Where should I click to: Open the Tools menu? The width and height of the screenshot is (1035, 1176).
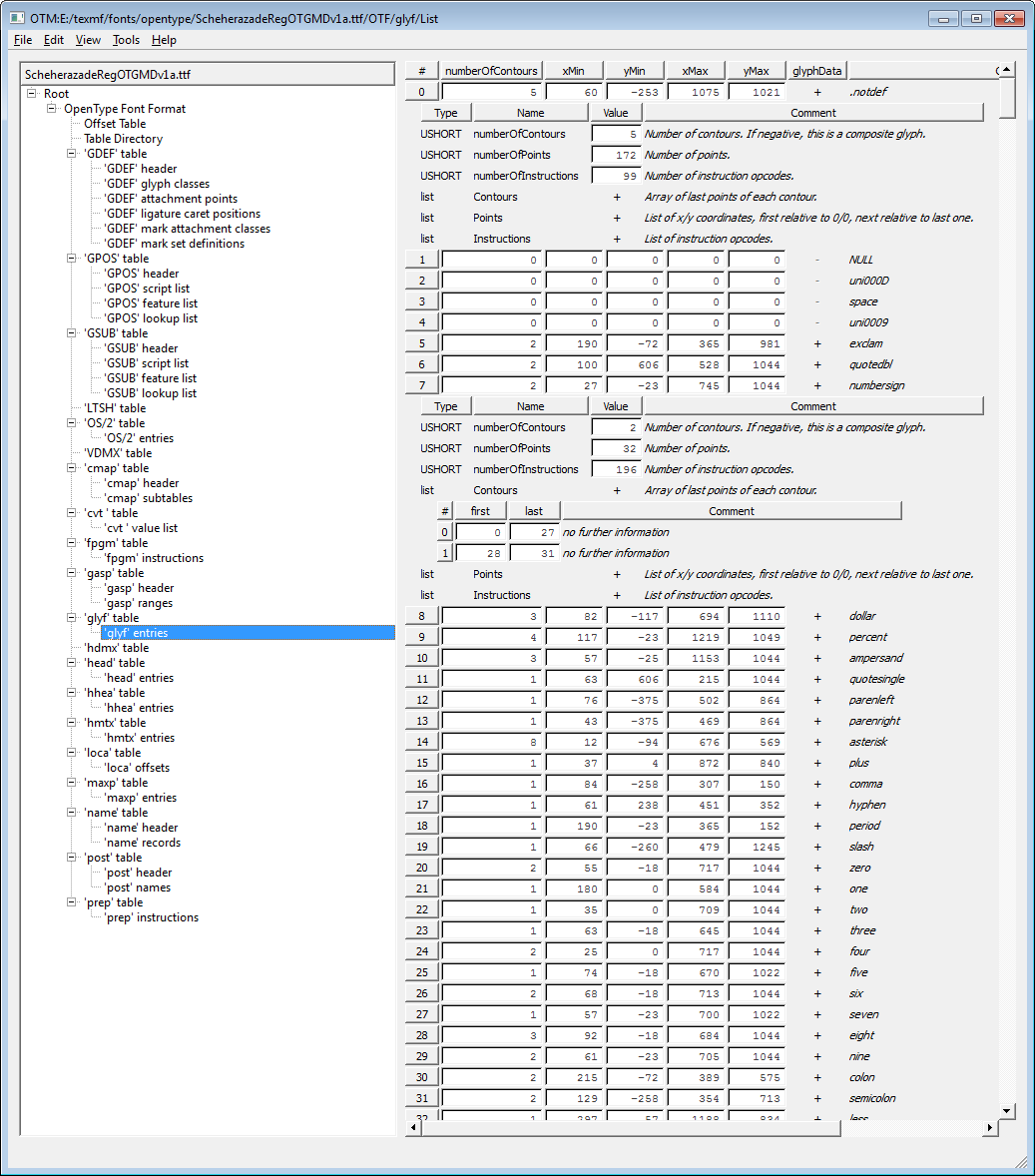point(126,40)
